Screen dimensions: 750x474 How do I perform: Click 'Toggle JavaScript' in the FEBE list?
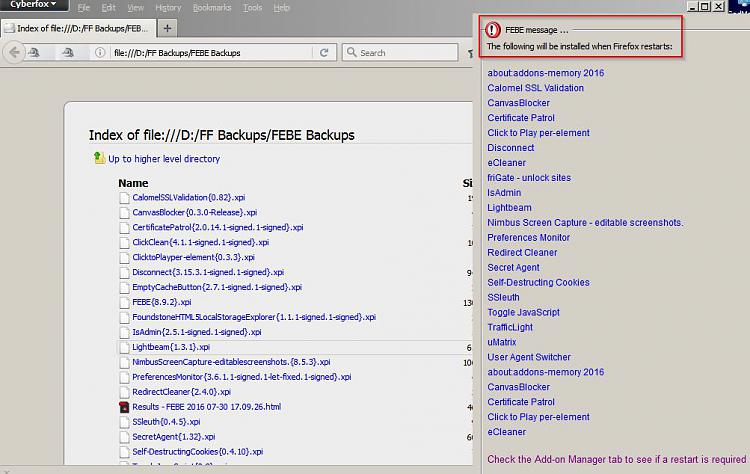click(523, 312)
